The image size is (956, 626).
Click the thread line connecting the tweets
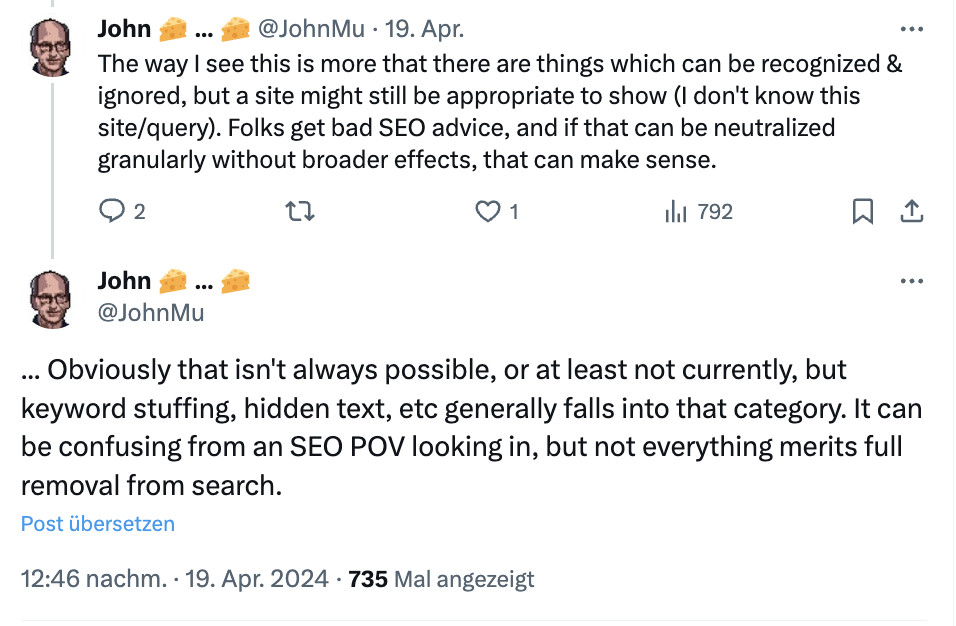52,170
